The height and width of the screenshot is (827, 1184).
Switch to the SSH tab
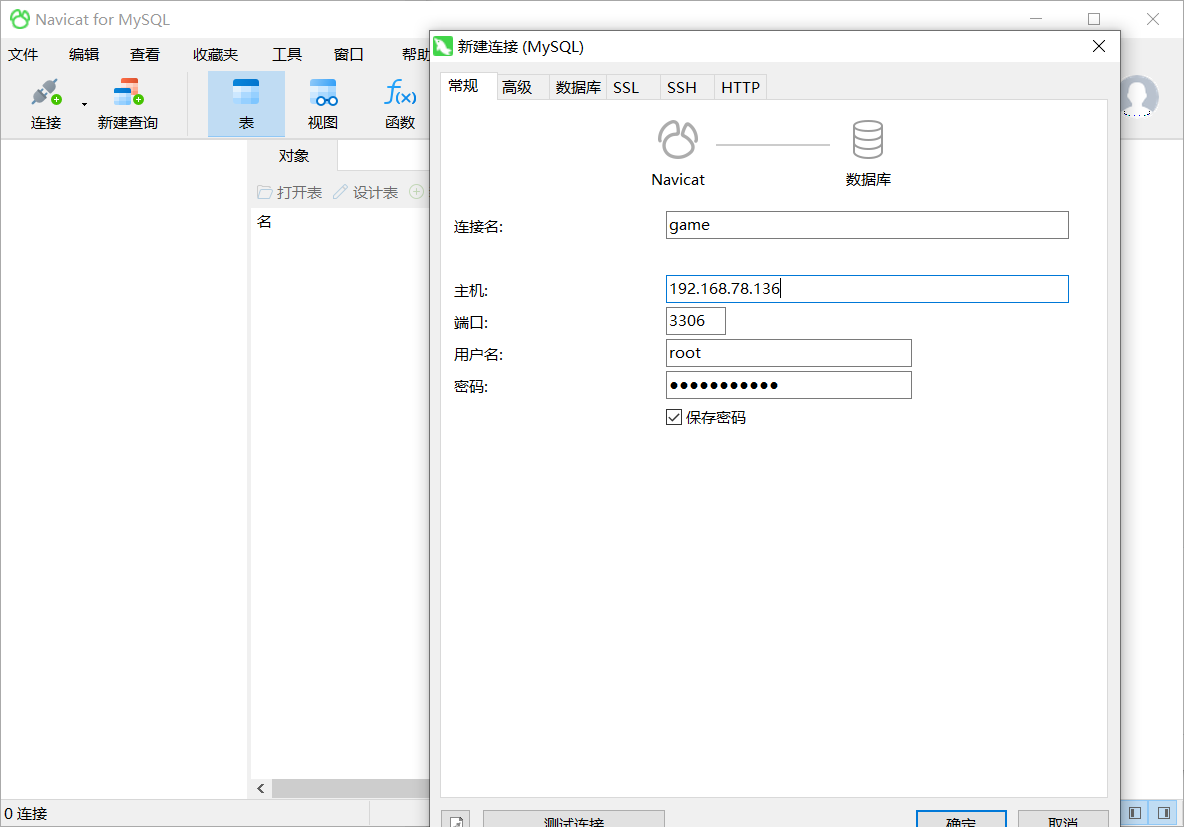(687, 88)
